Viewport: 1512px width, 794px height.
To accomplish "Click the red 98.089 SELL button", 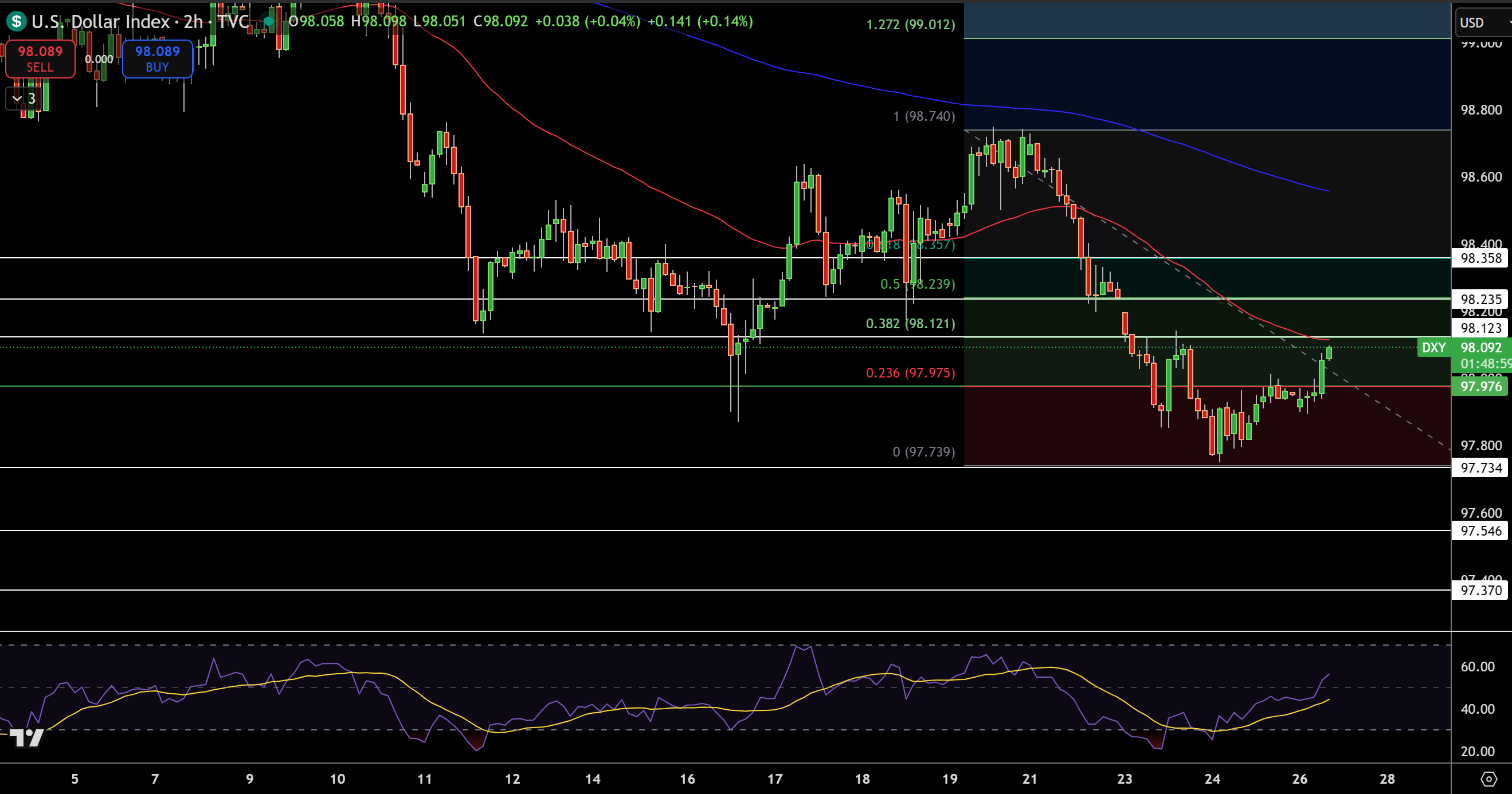I will tap(40, 58).
